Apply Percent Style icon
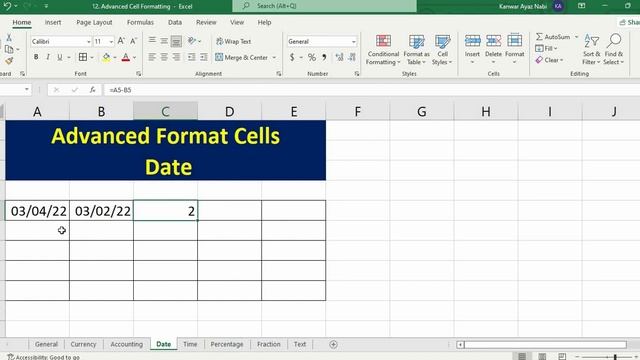The height and width of the screenshot is (360, 640). (x=312, y=58)
